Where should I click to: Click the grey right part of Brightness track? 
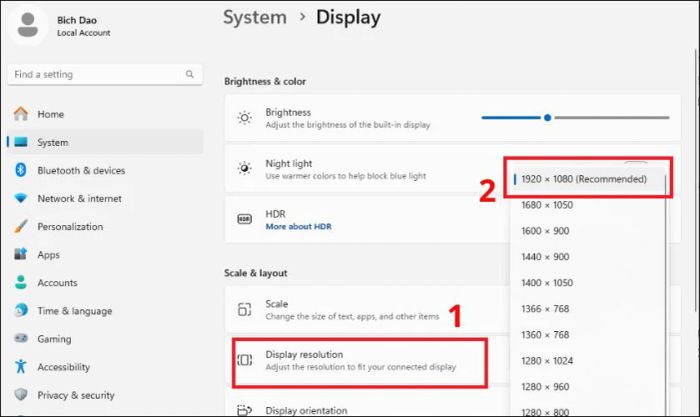click(611, 118)
